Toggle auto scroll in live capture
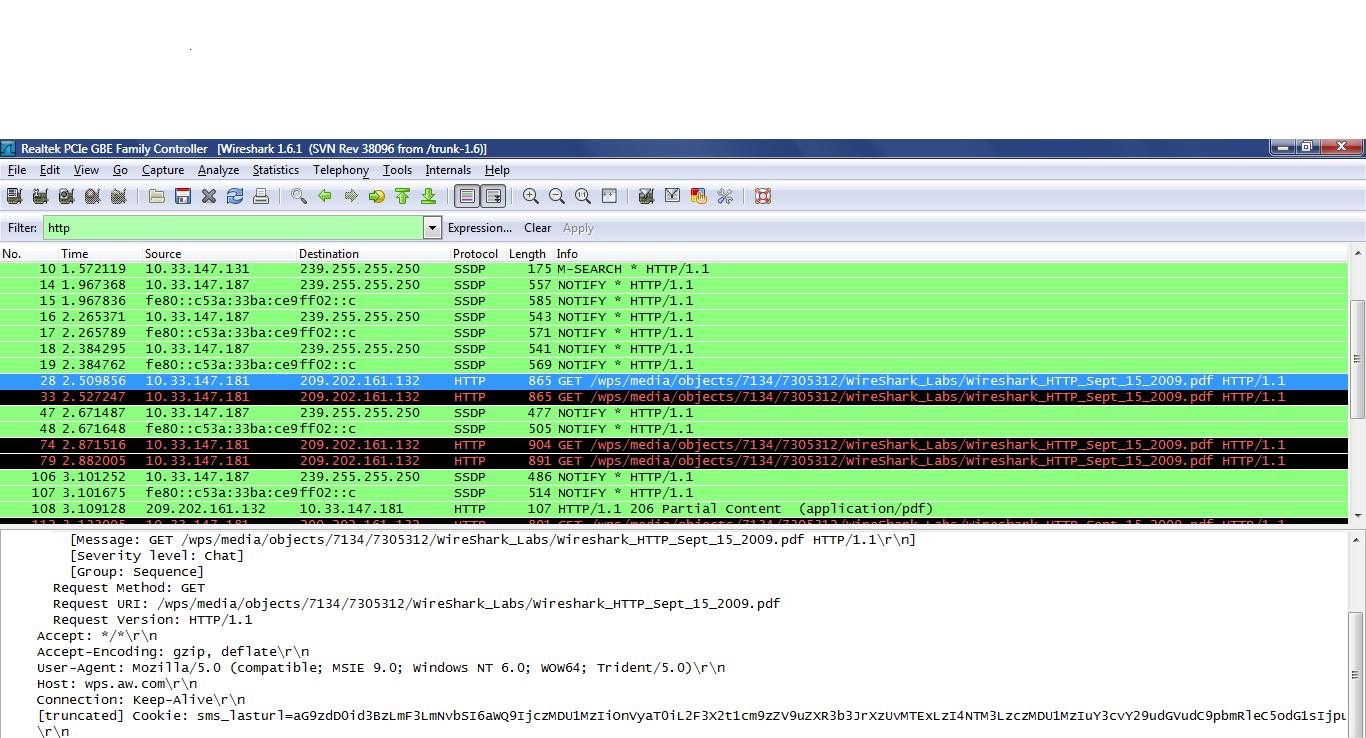The width and height of the screenshot is (1366, 738). pos(493,196)
